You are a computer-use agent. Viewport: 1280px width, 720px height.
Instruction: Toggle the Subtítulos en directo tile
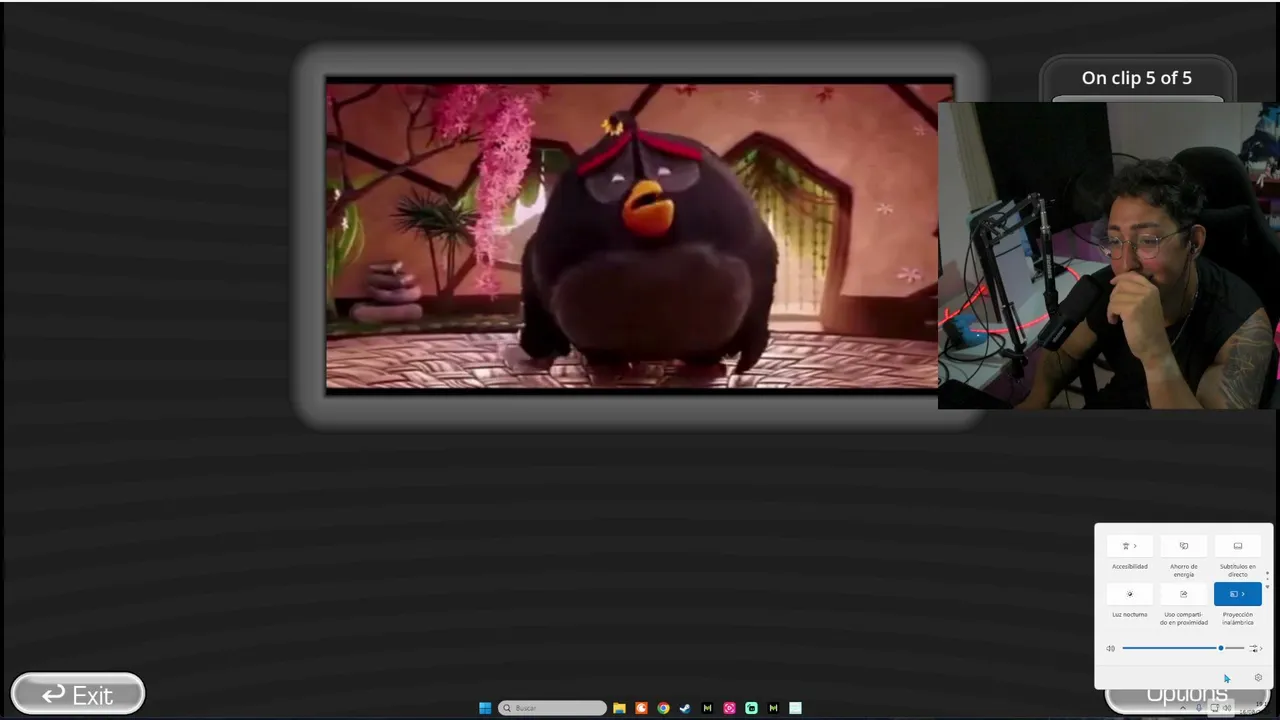tap(1238, 546)
